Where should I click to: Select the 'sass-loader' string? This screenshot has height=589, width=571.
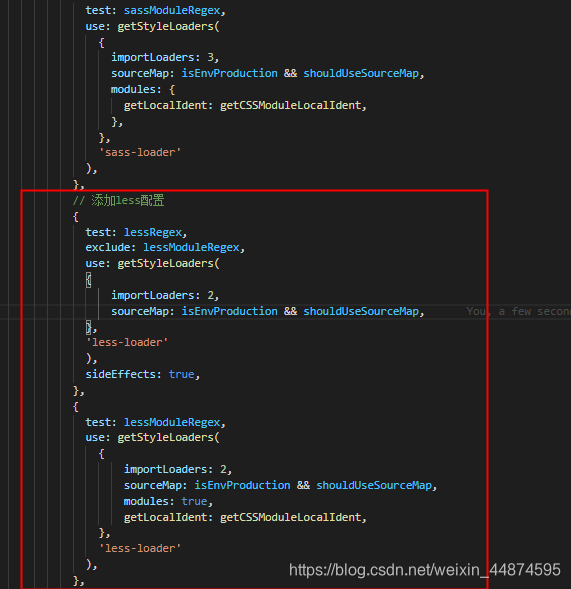pos(140,153)
